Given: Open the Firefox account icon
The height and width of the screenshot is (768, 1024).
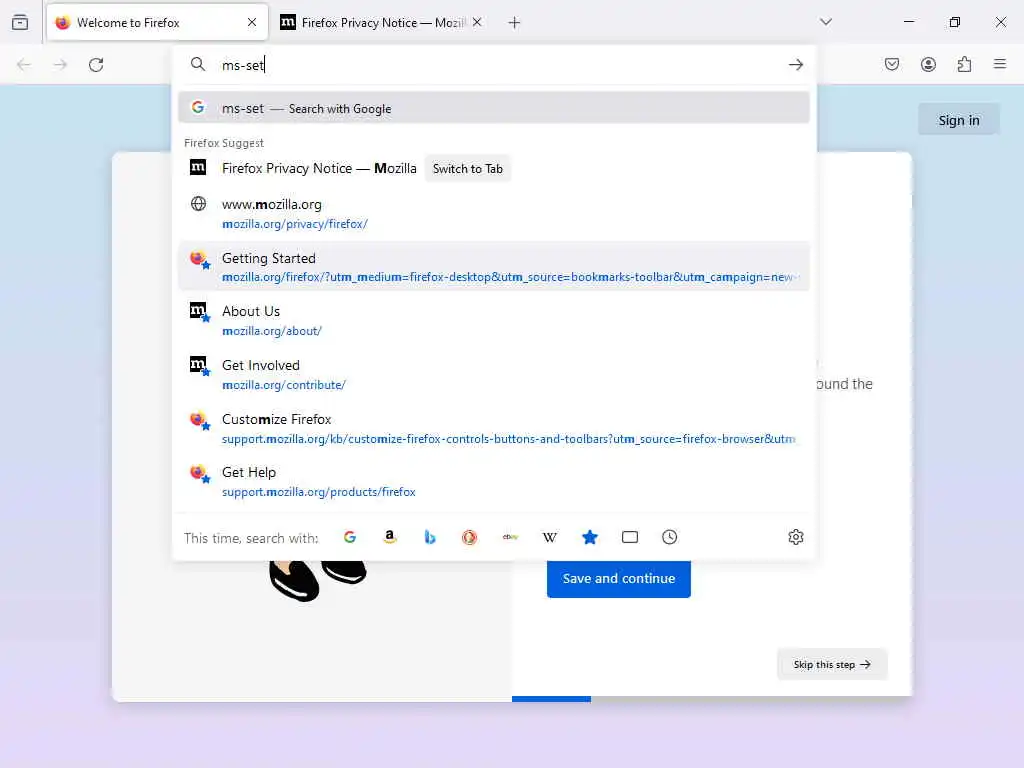Looking at the screenshot, I should coord(928,64).
